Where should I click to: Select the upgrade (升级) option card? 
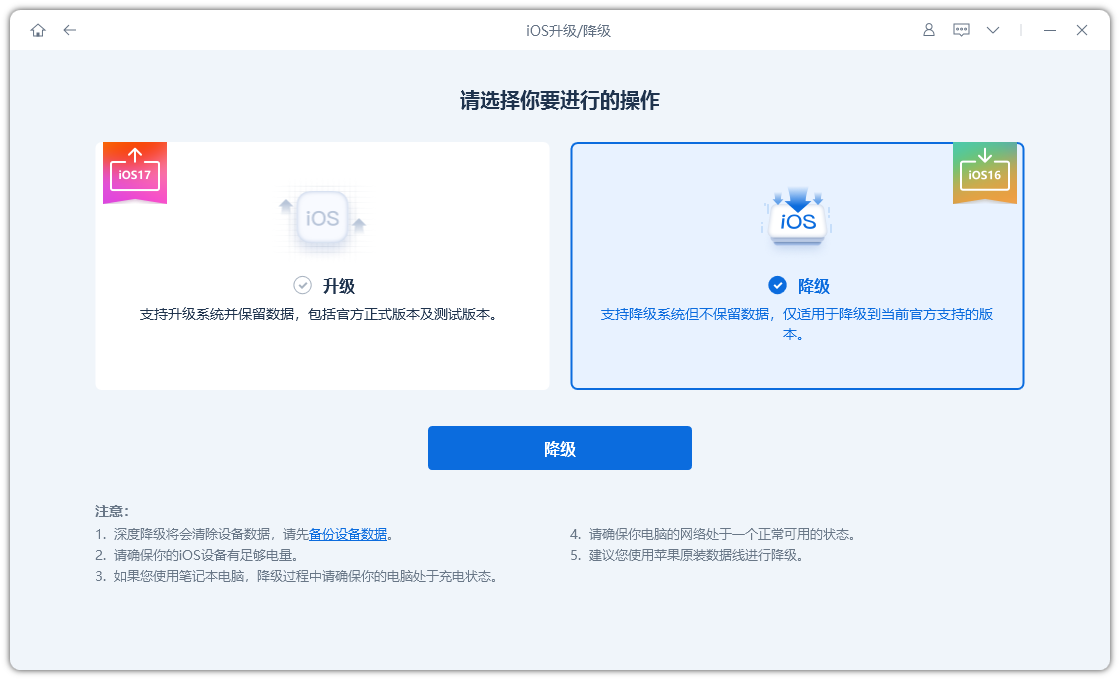coord(322,265)
